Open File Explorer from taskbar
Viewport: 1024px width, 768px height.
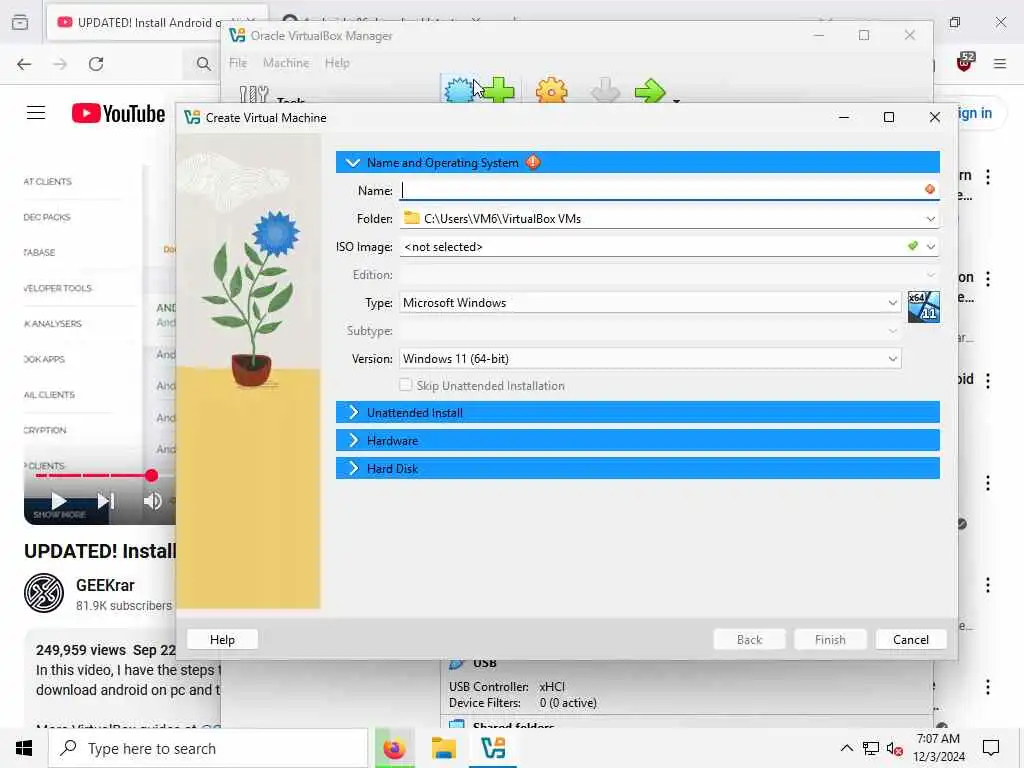point(443,748)
